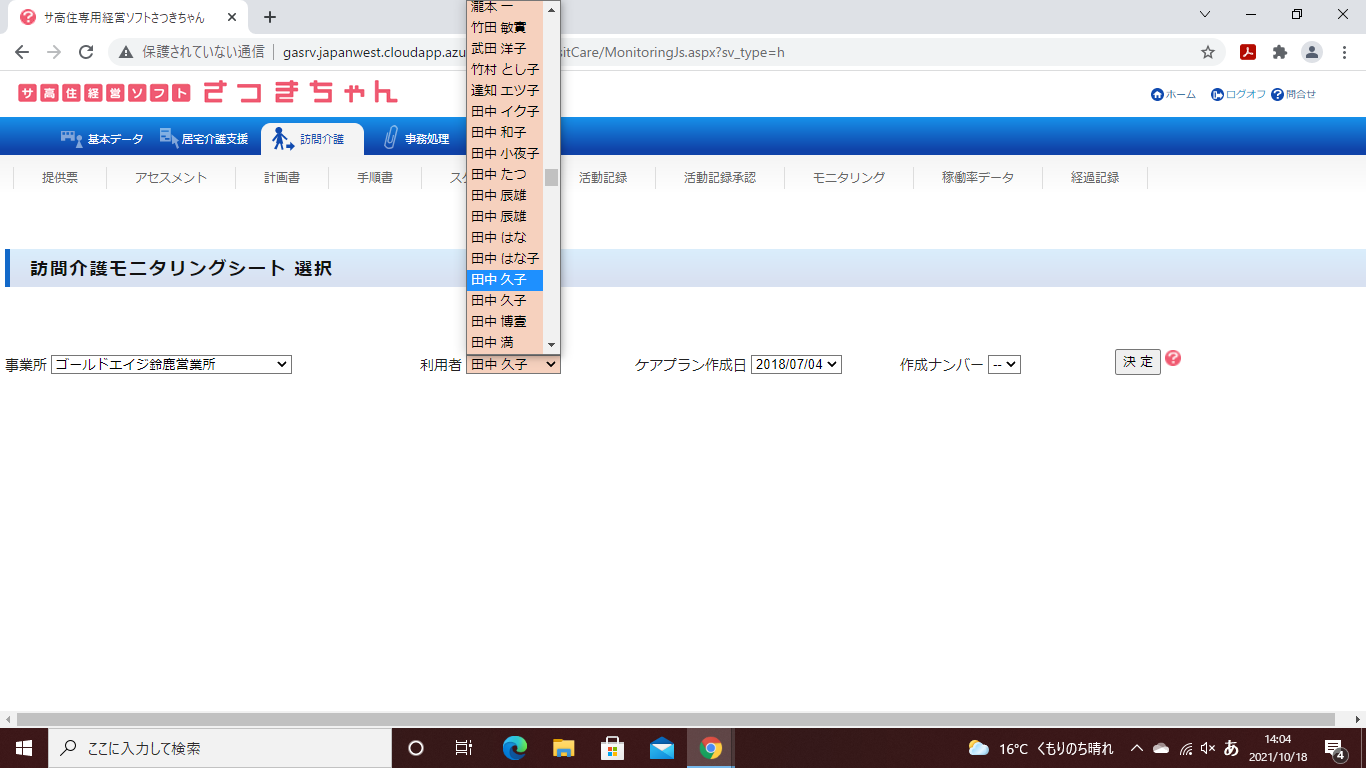Open the ケアプラン作成日 date dropdown
Image resolution: width=1366 pixels, height=768 pixels.
pos(796,365)
